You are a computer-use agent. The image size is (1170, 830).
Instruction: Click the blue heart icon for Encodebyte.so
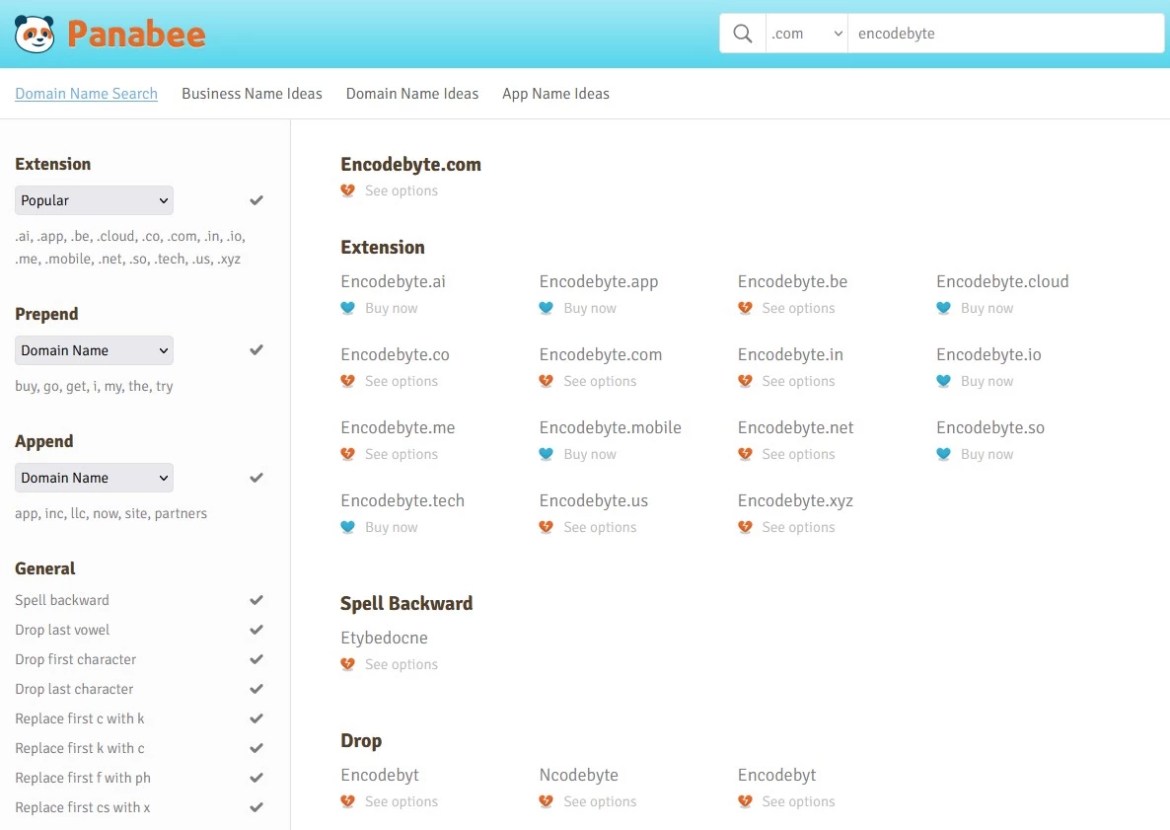pyautogui.click(x=943, y=454)
